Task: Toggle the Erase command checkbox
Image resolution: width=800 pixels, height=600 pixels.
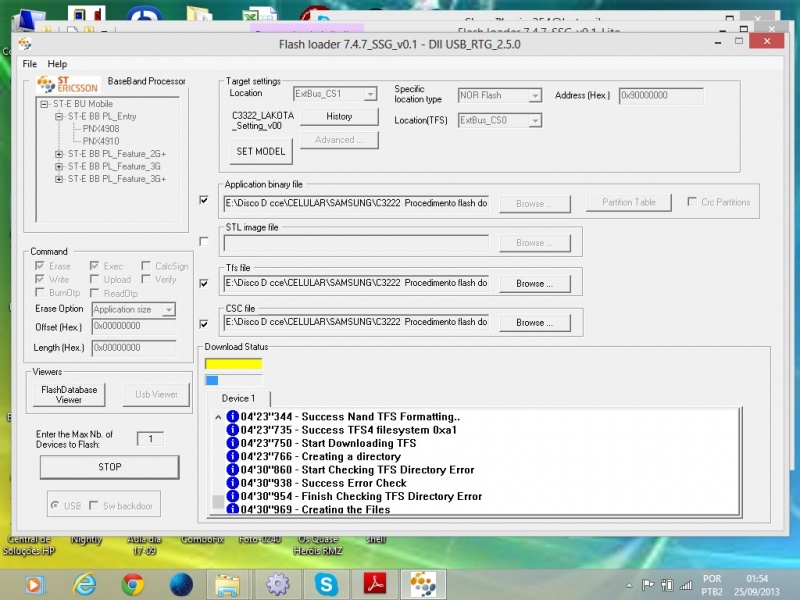Action: point(39,266)
